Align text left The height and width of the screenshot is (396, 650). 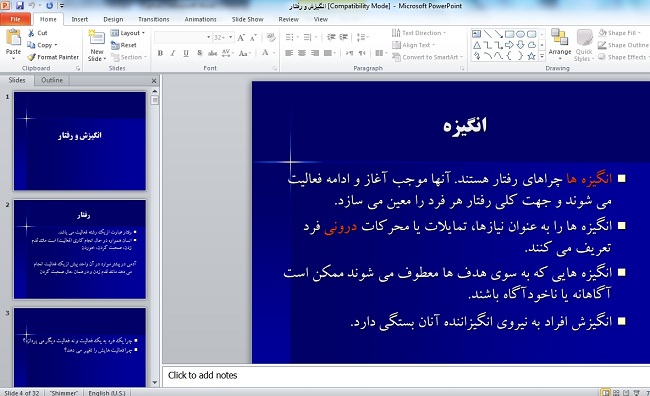[289, 53]
